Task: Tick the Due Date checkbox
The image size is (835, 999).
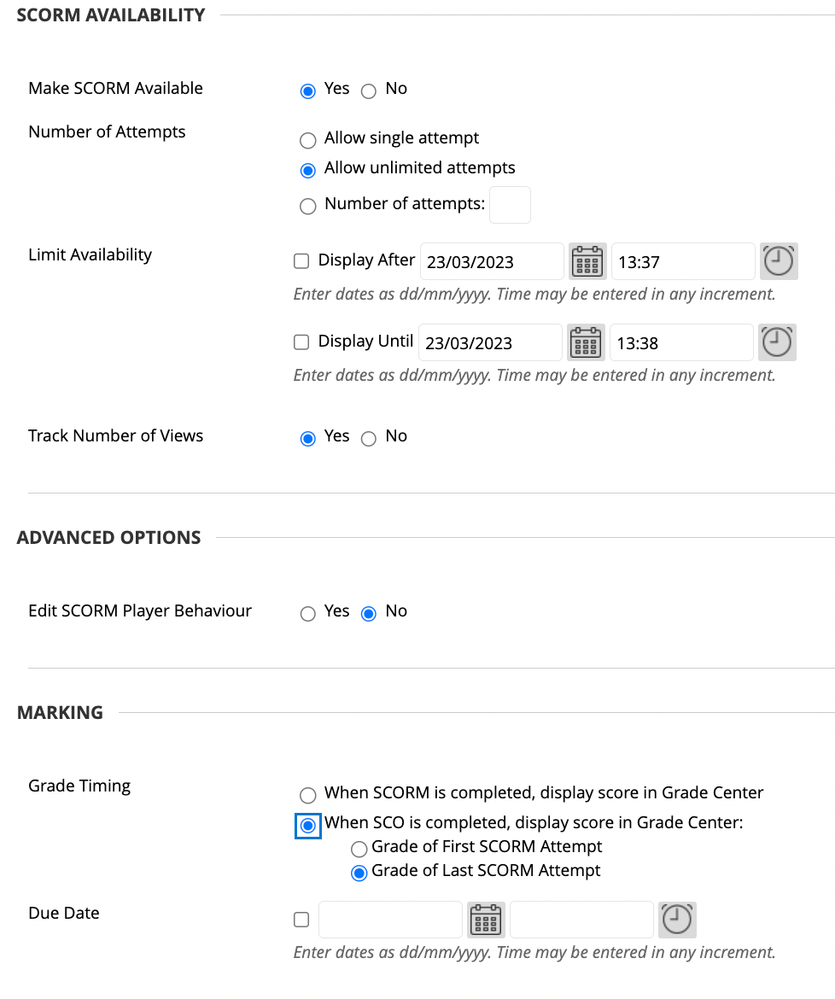Action: click(301, 920)
